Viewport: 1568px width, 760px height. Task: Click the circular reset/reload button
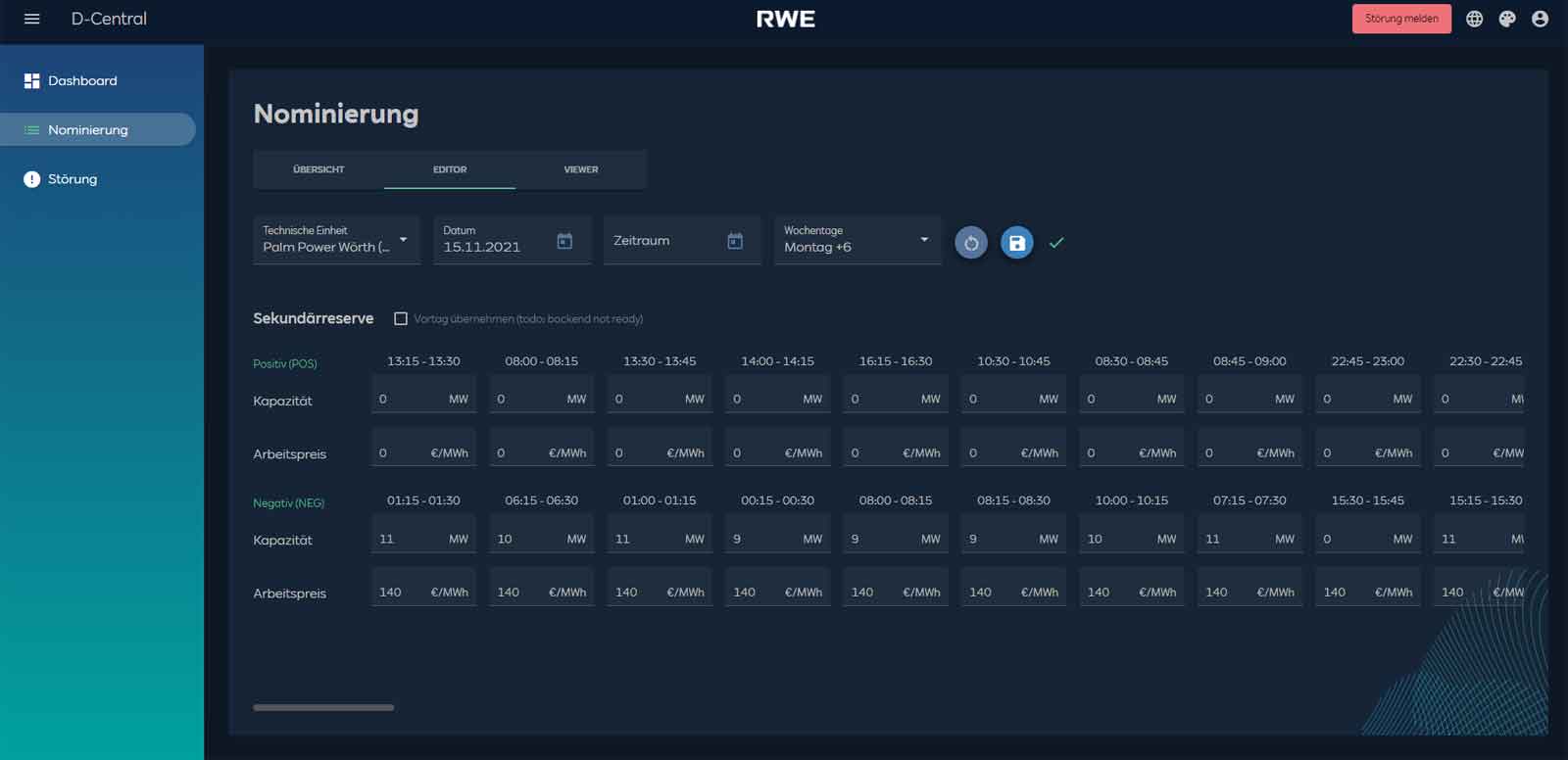(x=970, y=243)
